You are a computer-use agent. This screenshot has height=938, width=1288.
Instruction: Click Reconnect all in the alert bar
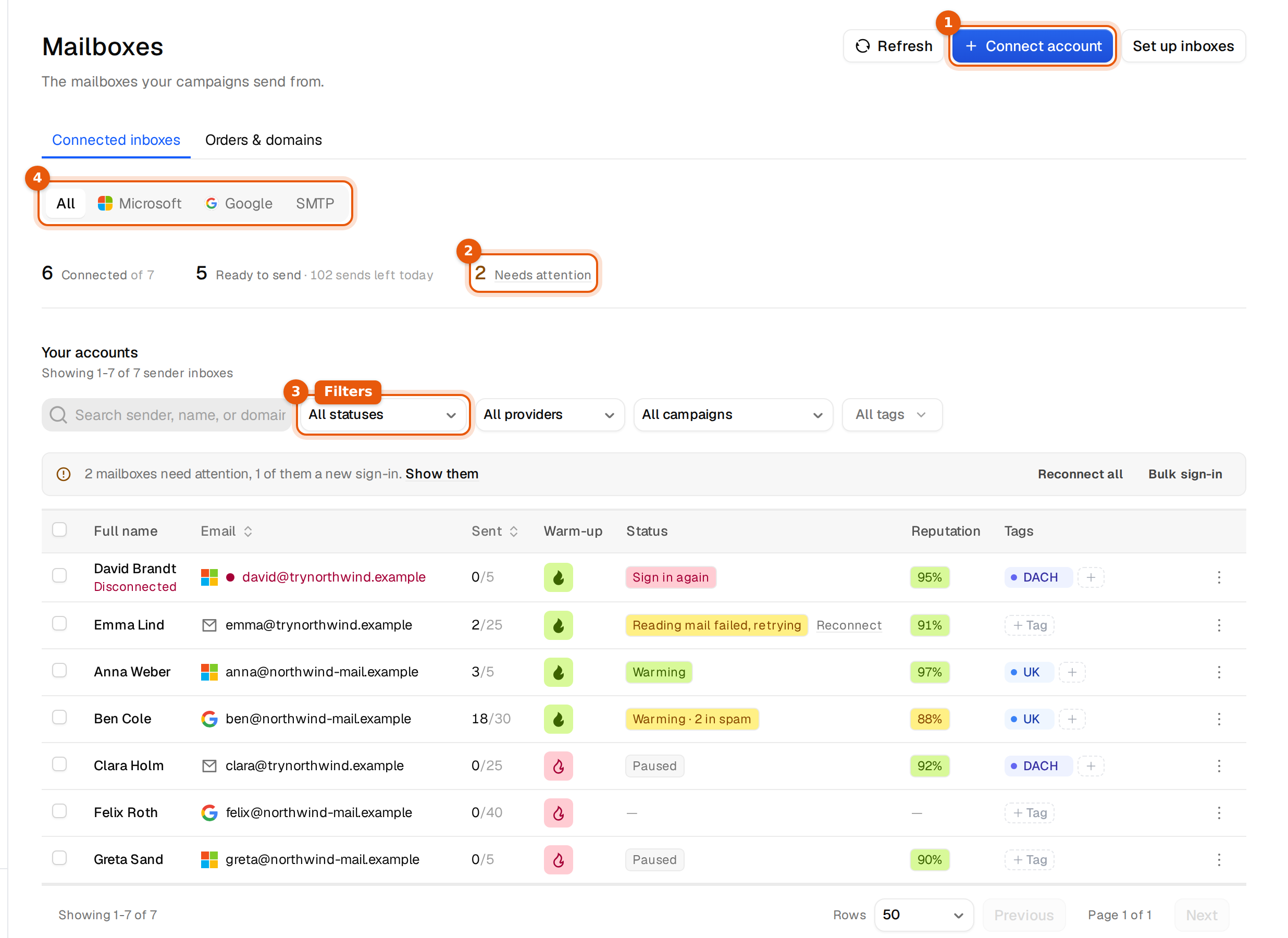point(1080,474)
